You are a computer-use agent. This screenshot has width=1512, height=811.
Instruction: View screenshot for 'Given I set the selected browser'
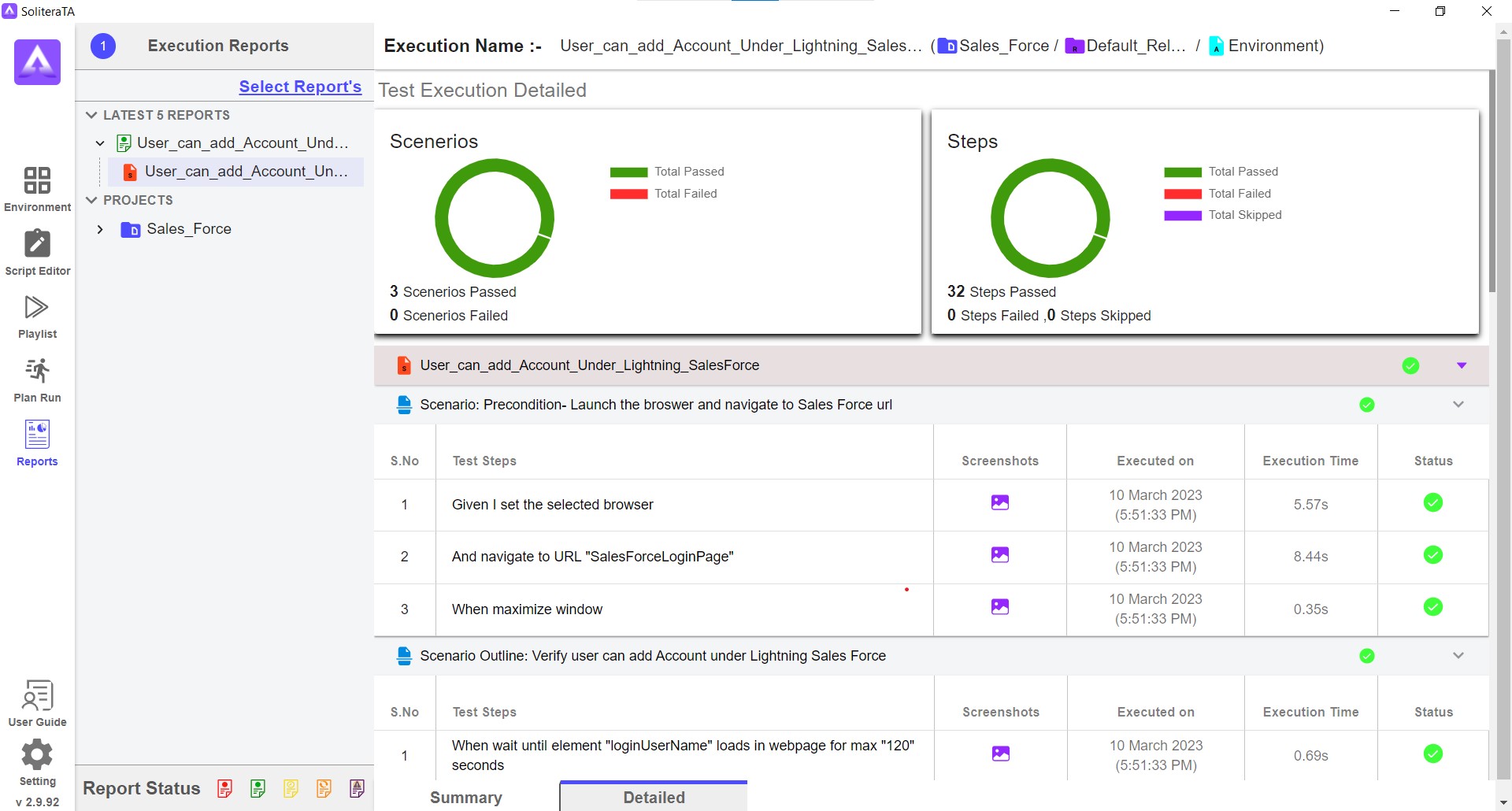(x=1000, y=502)
